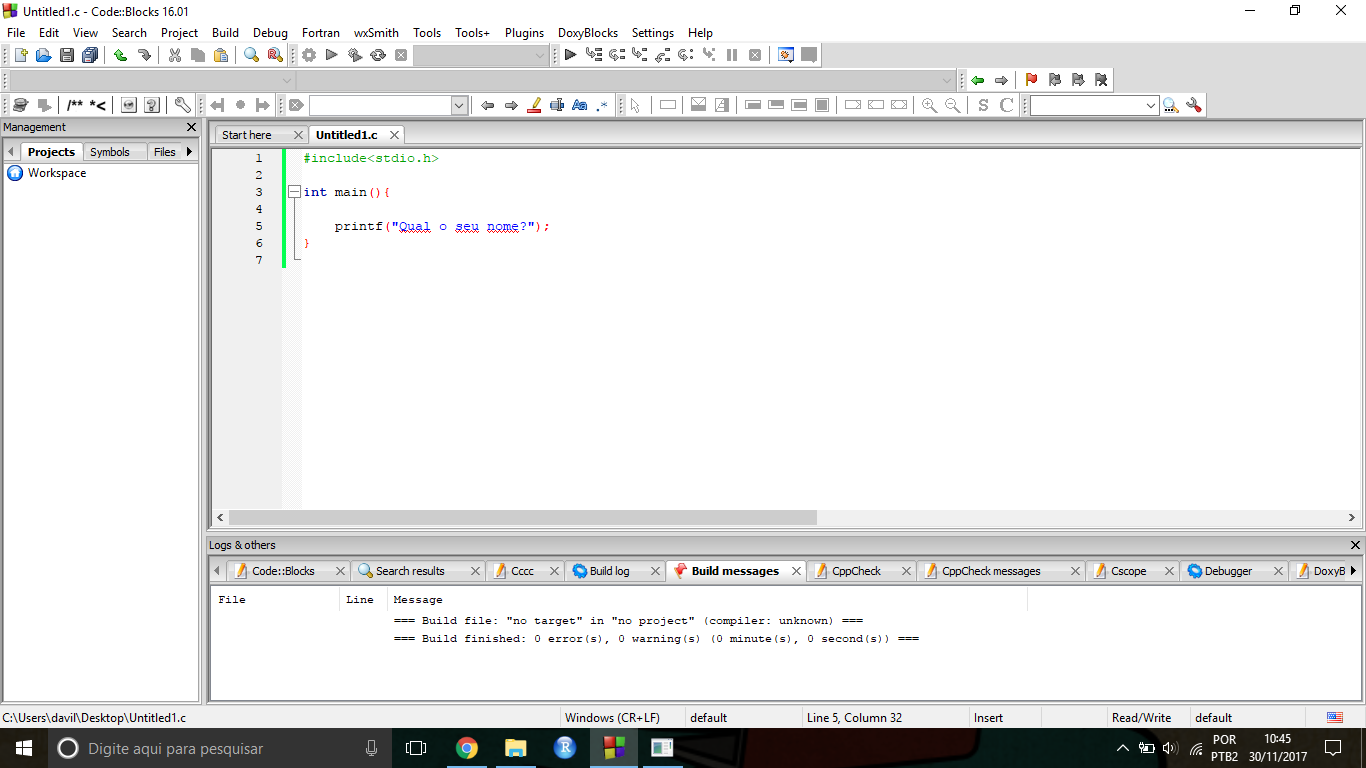The height and width of the screenshot is (768, 1366).
Task: Open the Windows Start menu
Action: [x=22, y=748]
